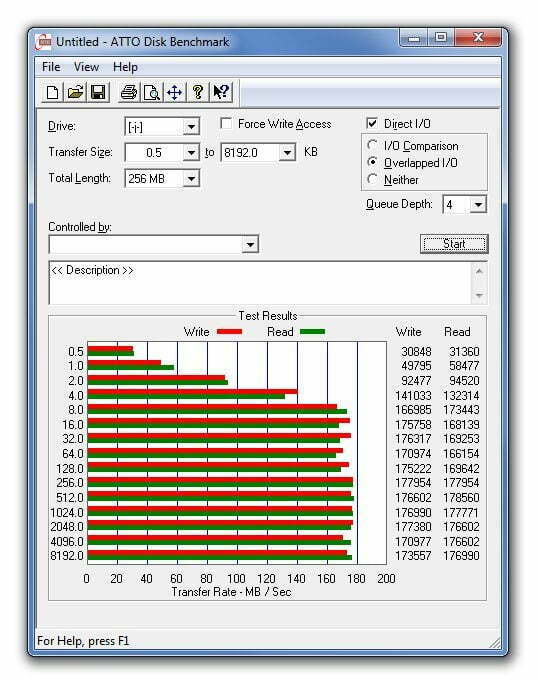The width and height of the screenshot is (538, 682).
Task: Open the View menu
Action: point(86,67)
